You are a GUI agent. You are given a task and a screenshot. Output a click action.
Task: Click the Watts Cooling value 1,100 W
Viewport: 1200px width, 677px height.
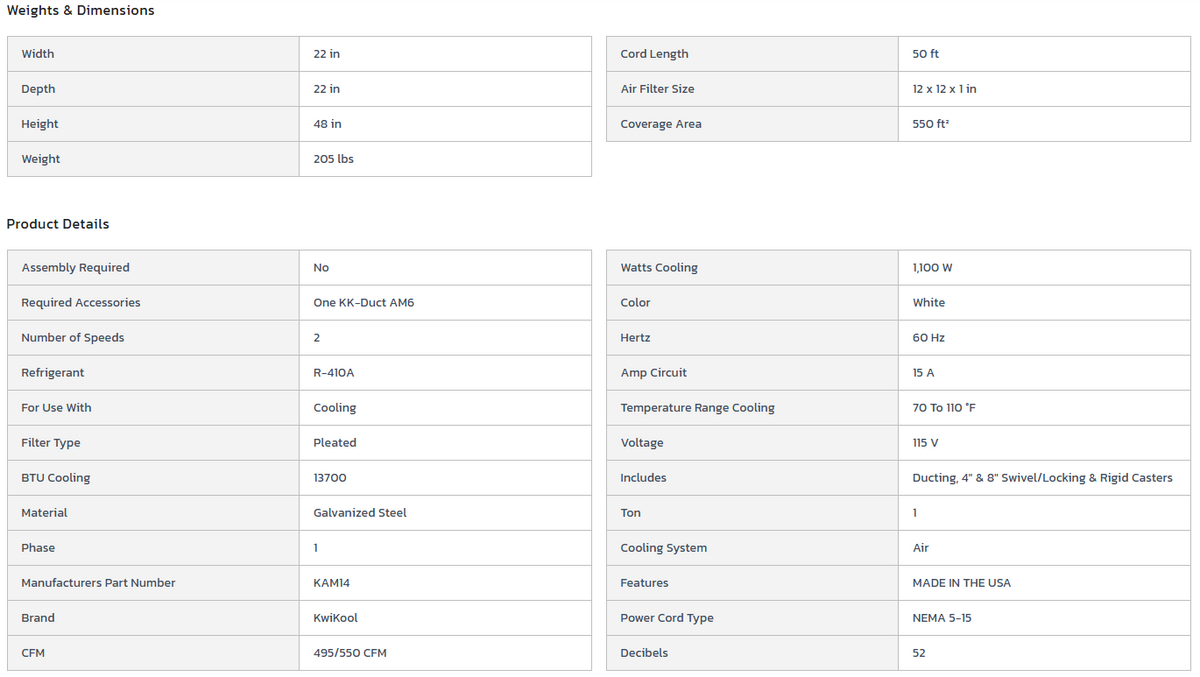932,268
